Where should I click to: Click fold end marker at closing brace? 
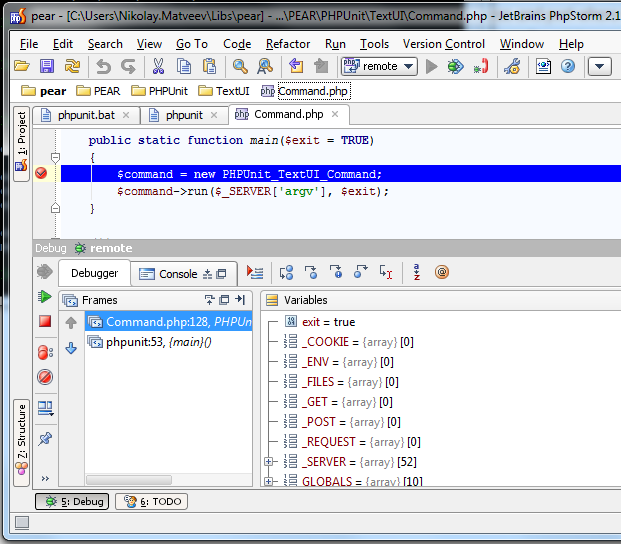point(55,207)
